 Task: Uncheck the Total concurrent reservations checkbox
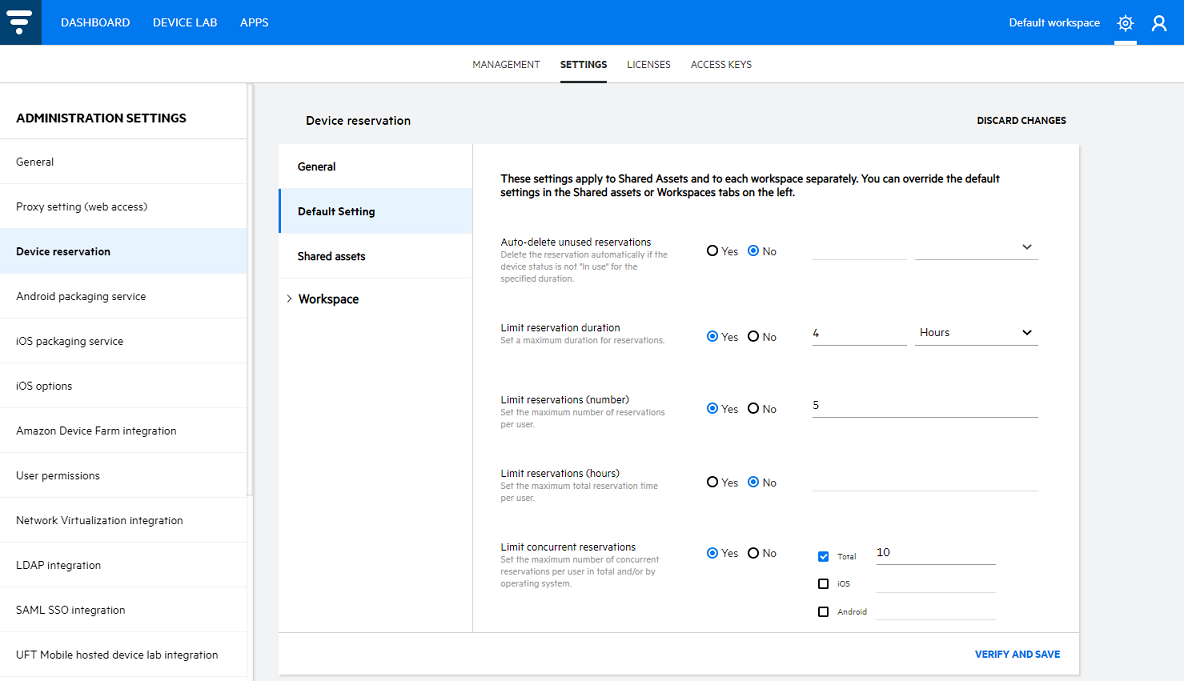coord(823,556)
